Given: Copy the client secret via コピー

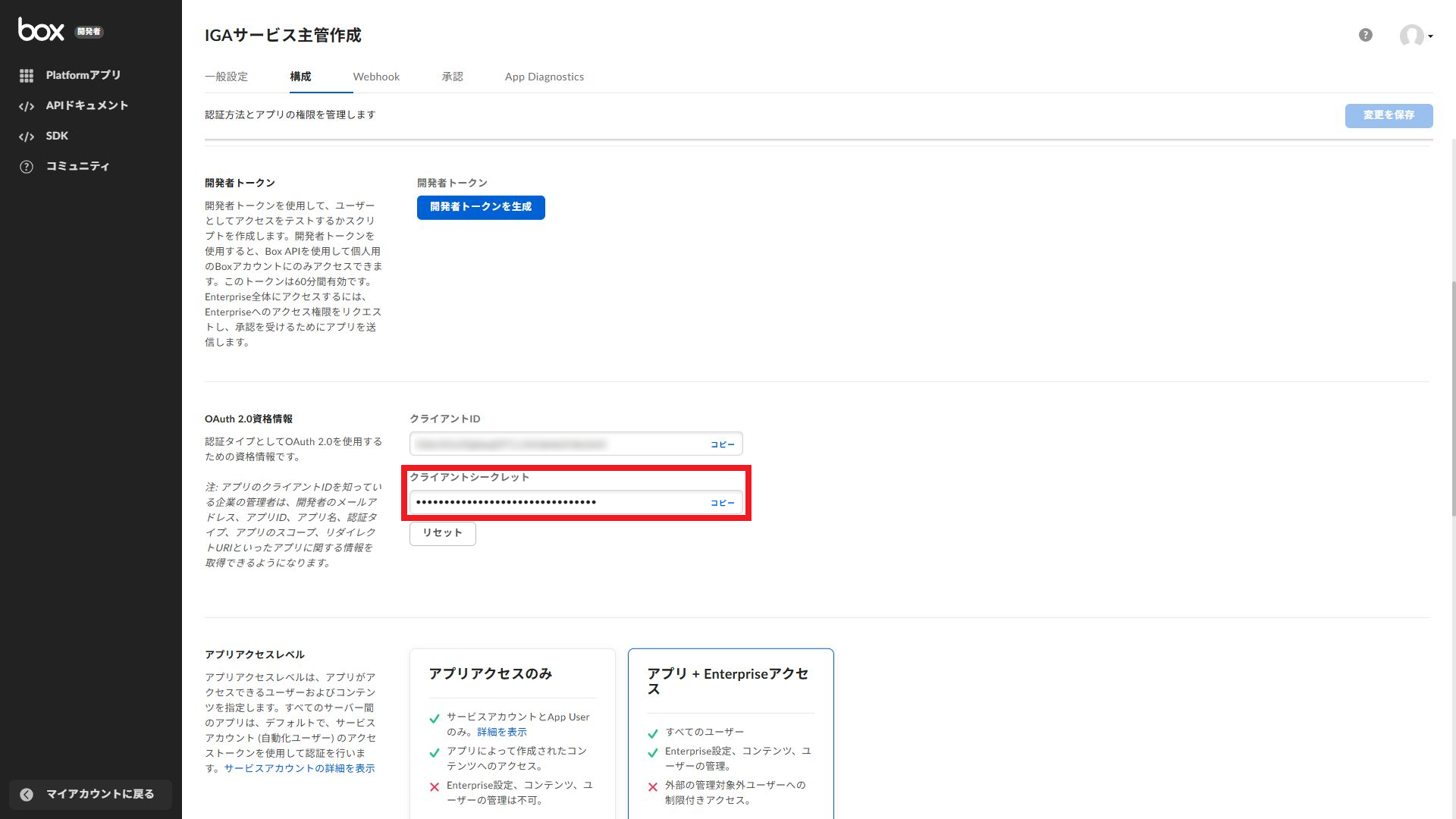Looking at the screenshot, I should pos(722,503).
